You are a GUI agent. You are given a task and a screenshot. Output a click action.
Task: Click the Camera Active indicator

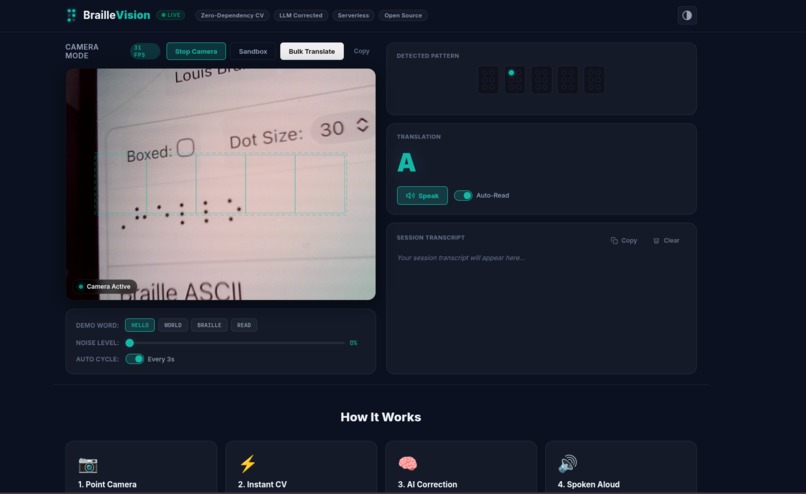click(105, 286)
